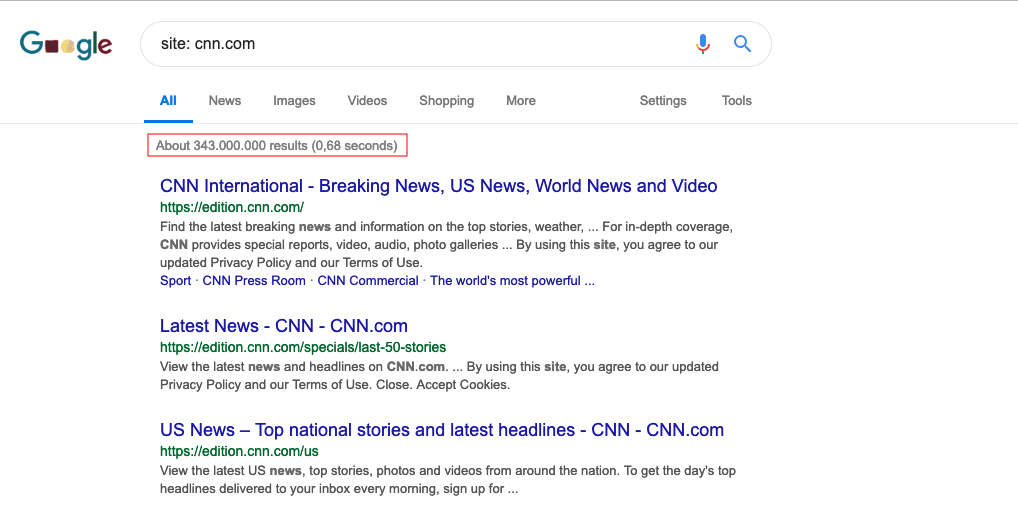Viewport: 1018px width, 528px height.
Task: Click the last-50-stories URL text
Action: pos(303,347)
